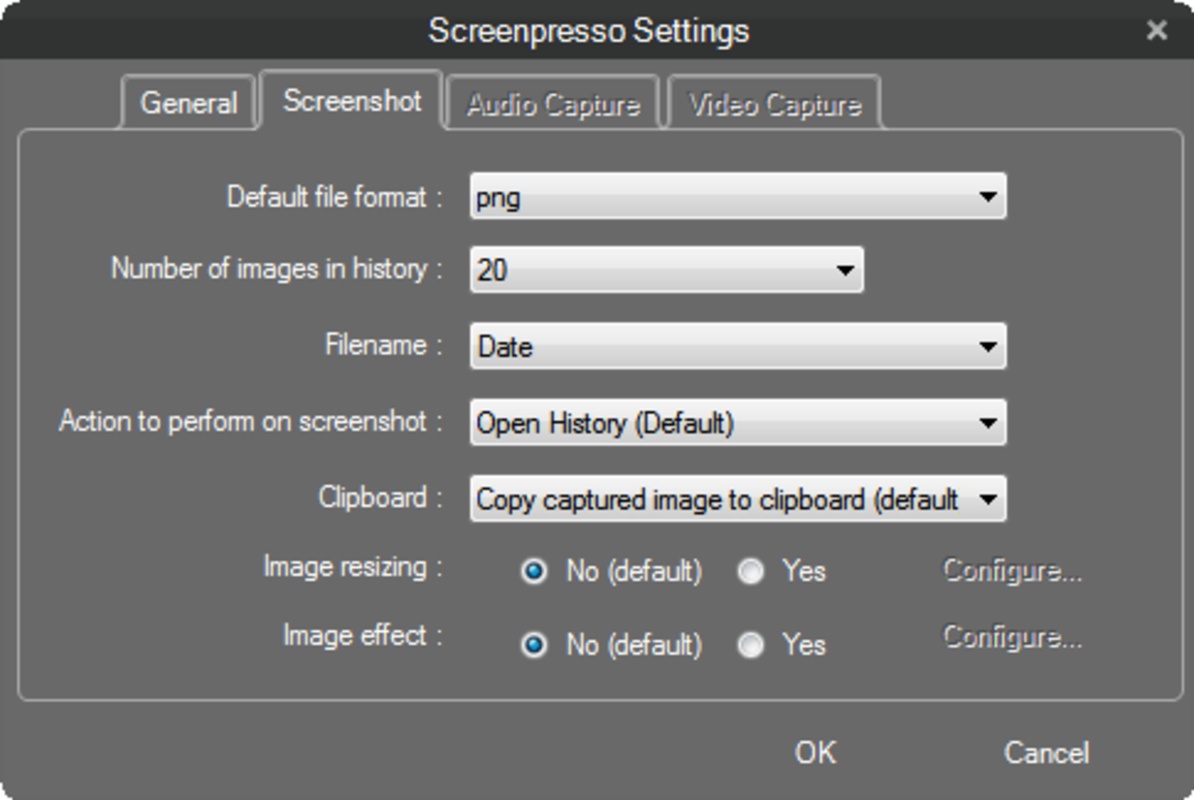Open the Video Capture tab
The image size is (1194, 800).
pos(774,105)
